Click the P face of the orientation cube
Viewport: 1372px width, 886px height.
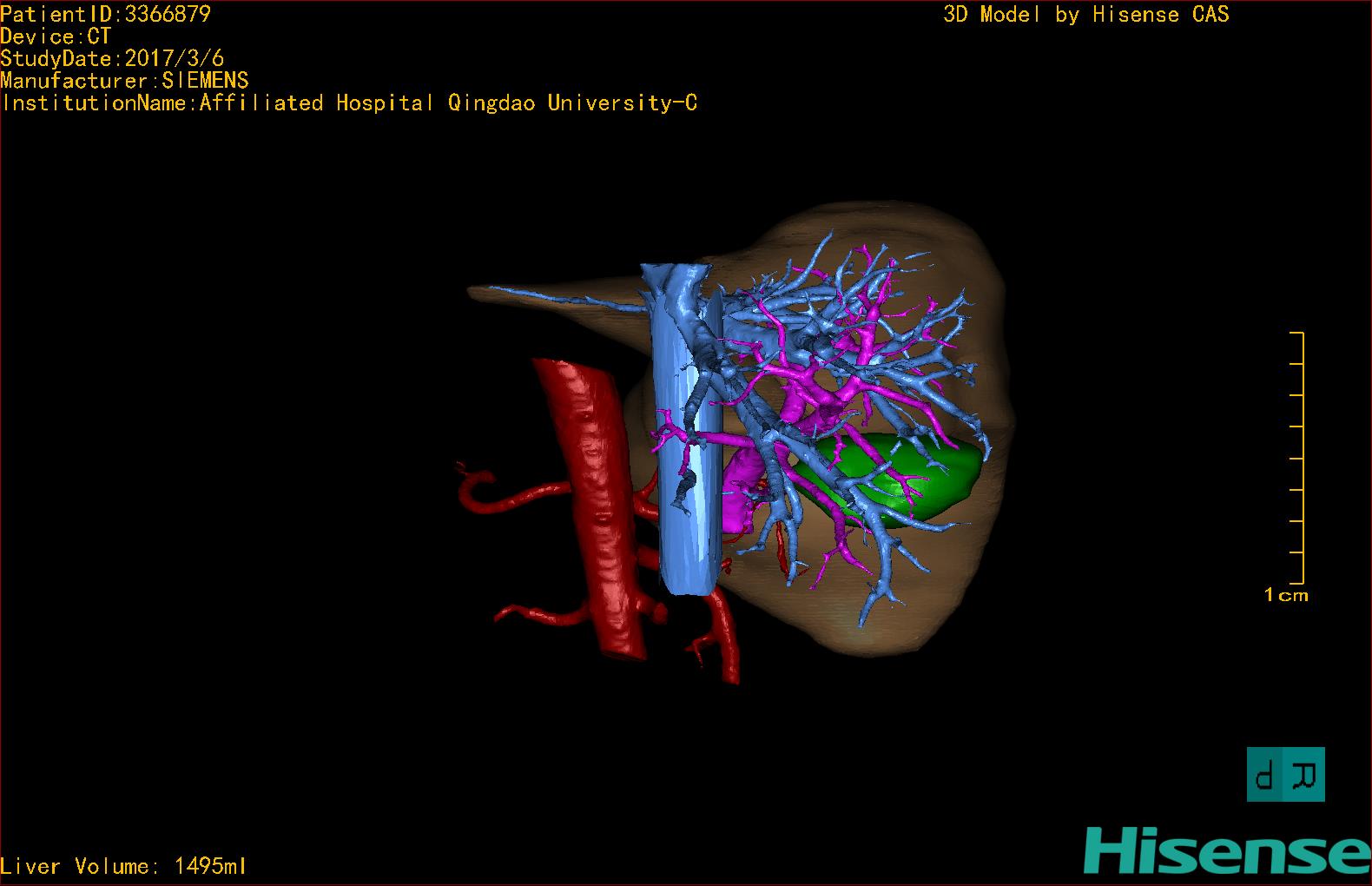click(x=1266, y=774)
